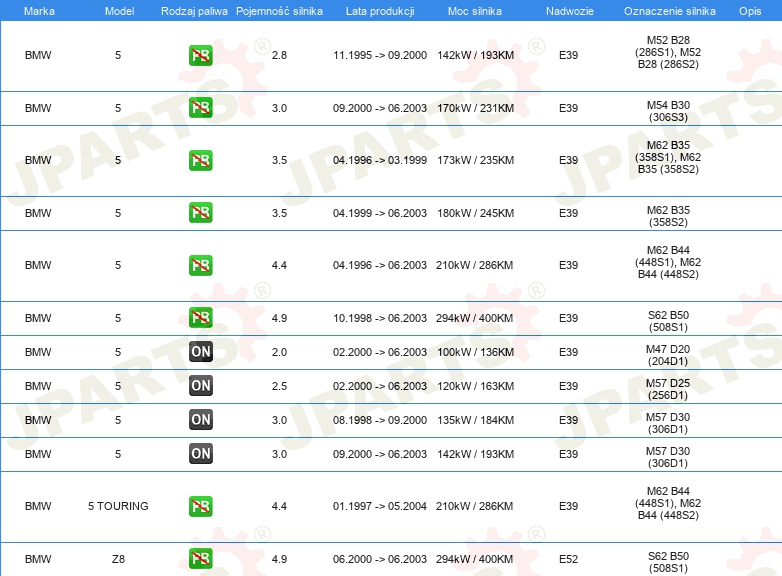Screen dimensions: 782x576
Task: Click the ON fuel icon for 135kW / 184KM
Action: pos(200,420)
